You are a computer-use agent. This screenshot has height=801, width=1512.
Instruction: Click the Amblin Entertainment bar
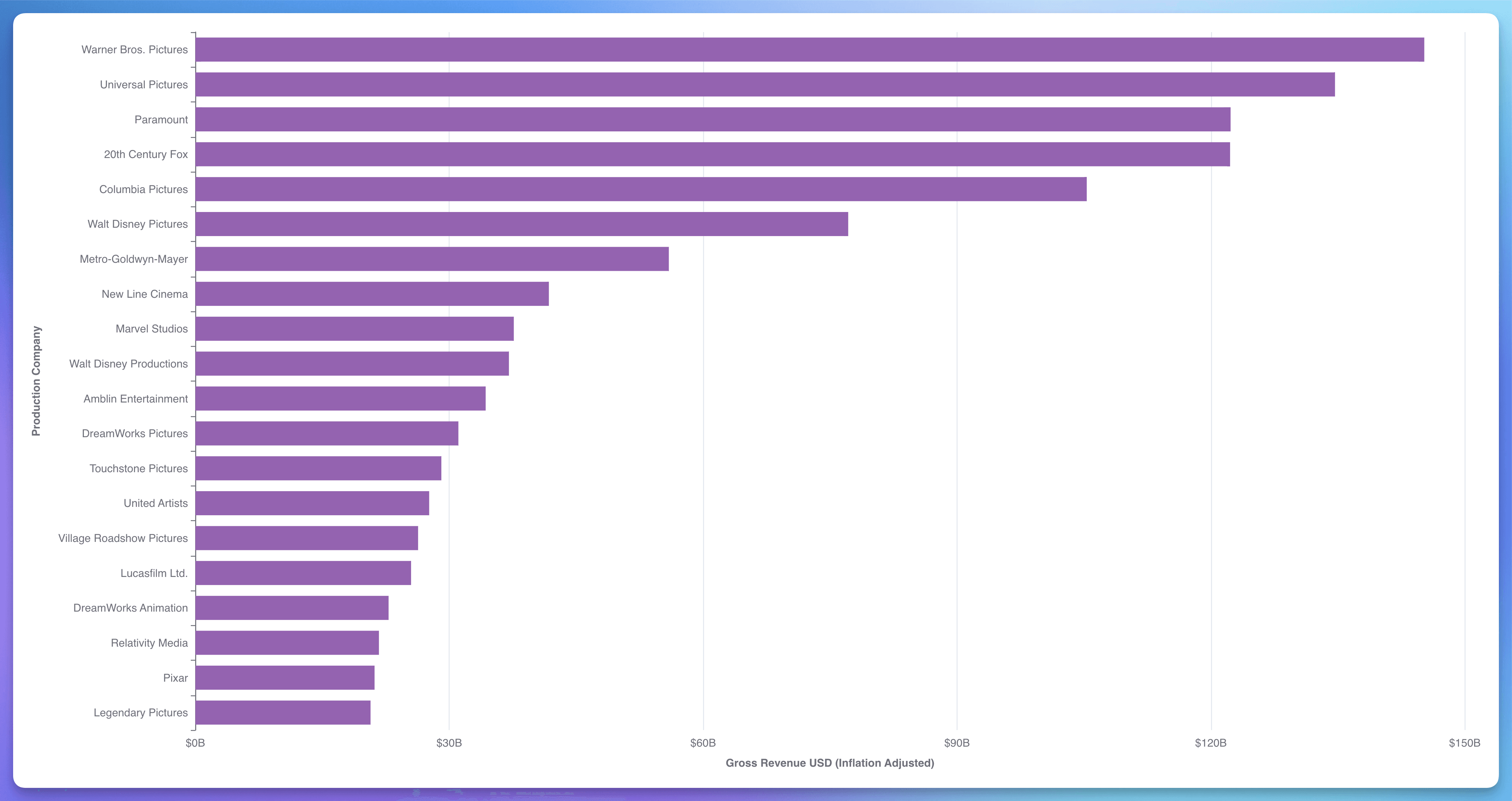(x=341, y=399)
